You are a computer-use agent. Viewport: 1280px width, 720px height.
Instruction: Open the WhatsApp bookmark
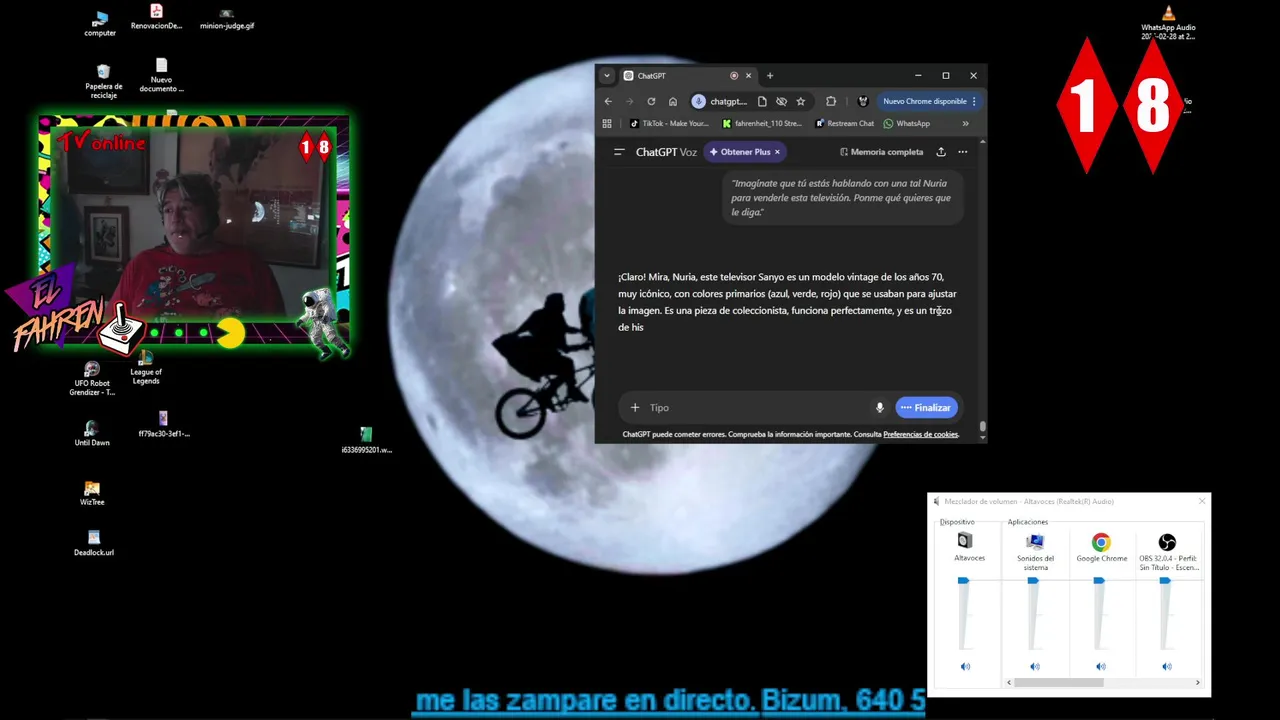tap(907, 124)
